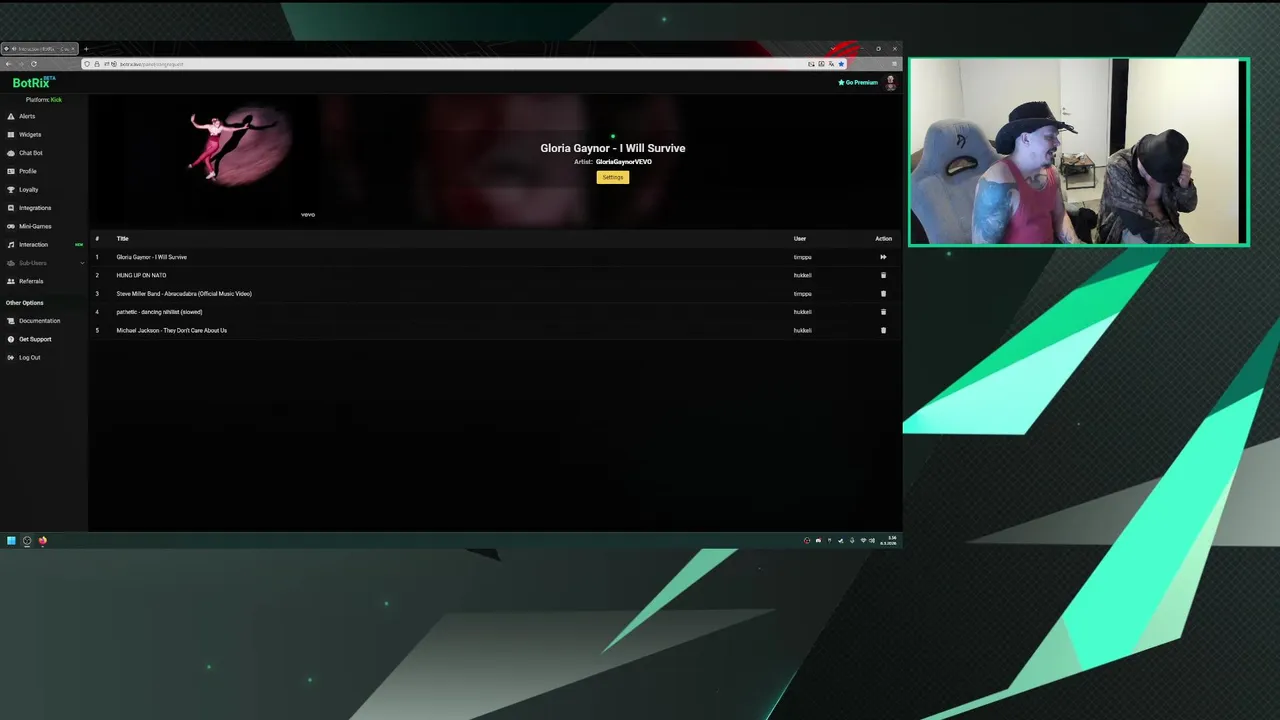This screenshot has width=1280, height=720.
Task: Click the Integrations sidebar icon
Action: pyautogui.click(x=11, y=208)
